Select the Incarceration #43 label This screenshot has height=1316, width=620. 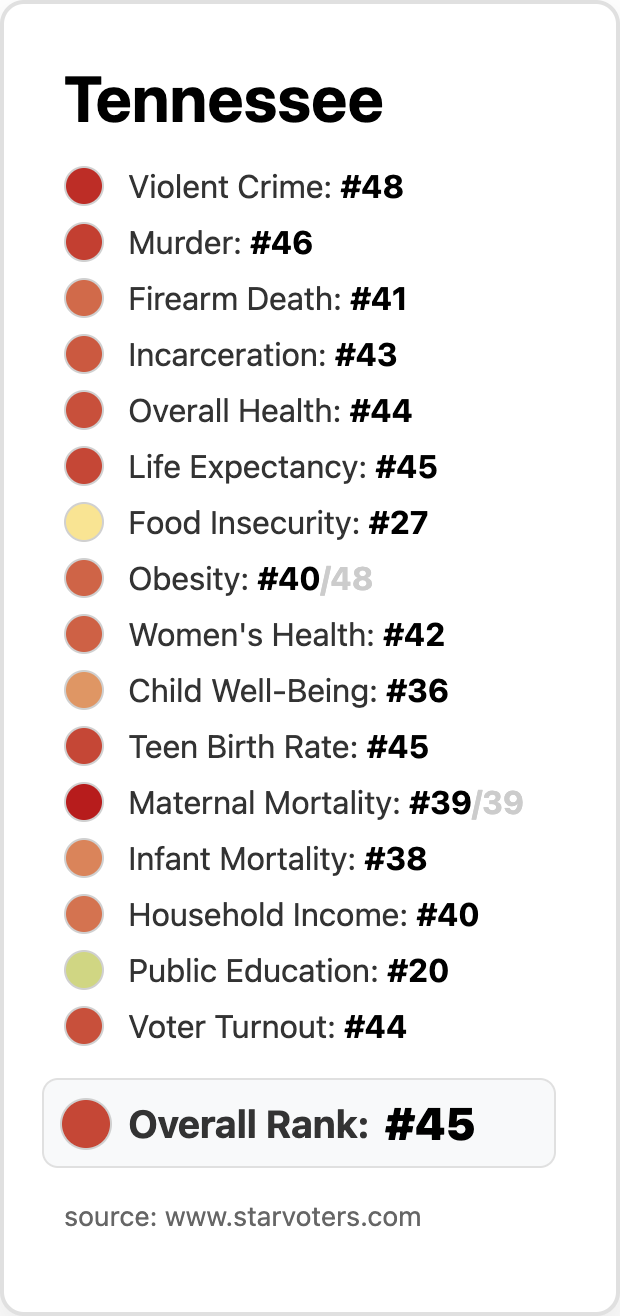[x=262, y=355]
